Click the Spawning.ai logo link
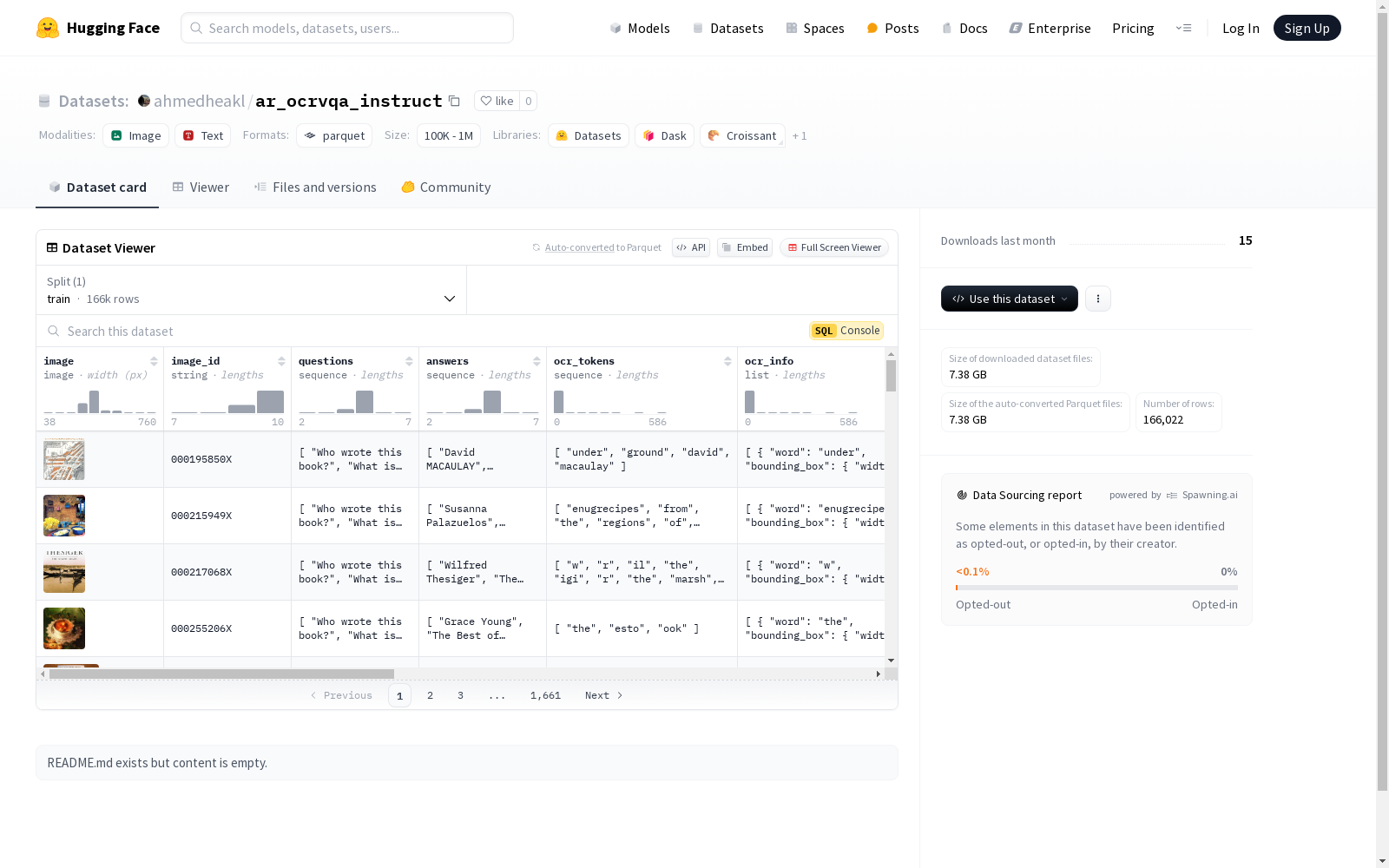This screenshot has width=1389, height=868. pyautogui.click(x=1202, y=495)
